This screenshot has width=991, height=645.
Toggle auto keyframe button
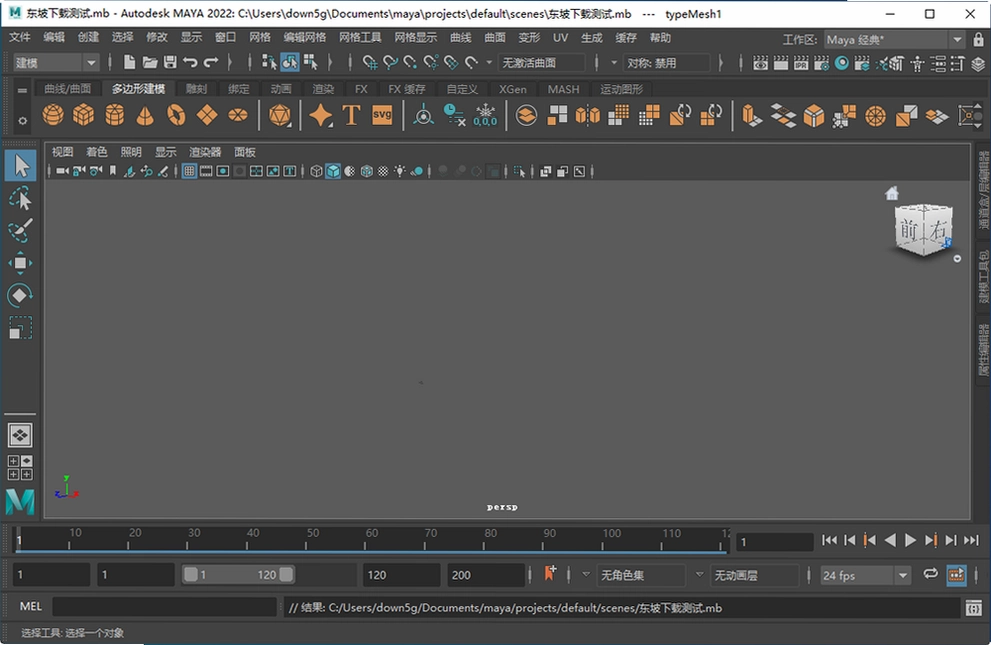pos(956,575)
